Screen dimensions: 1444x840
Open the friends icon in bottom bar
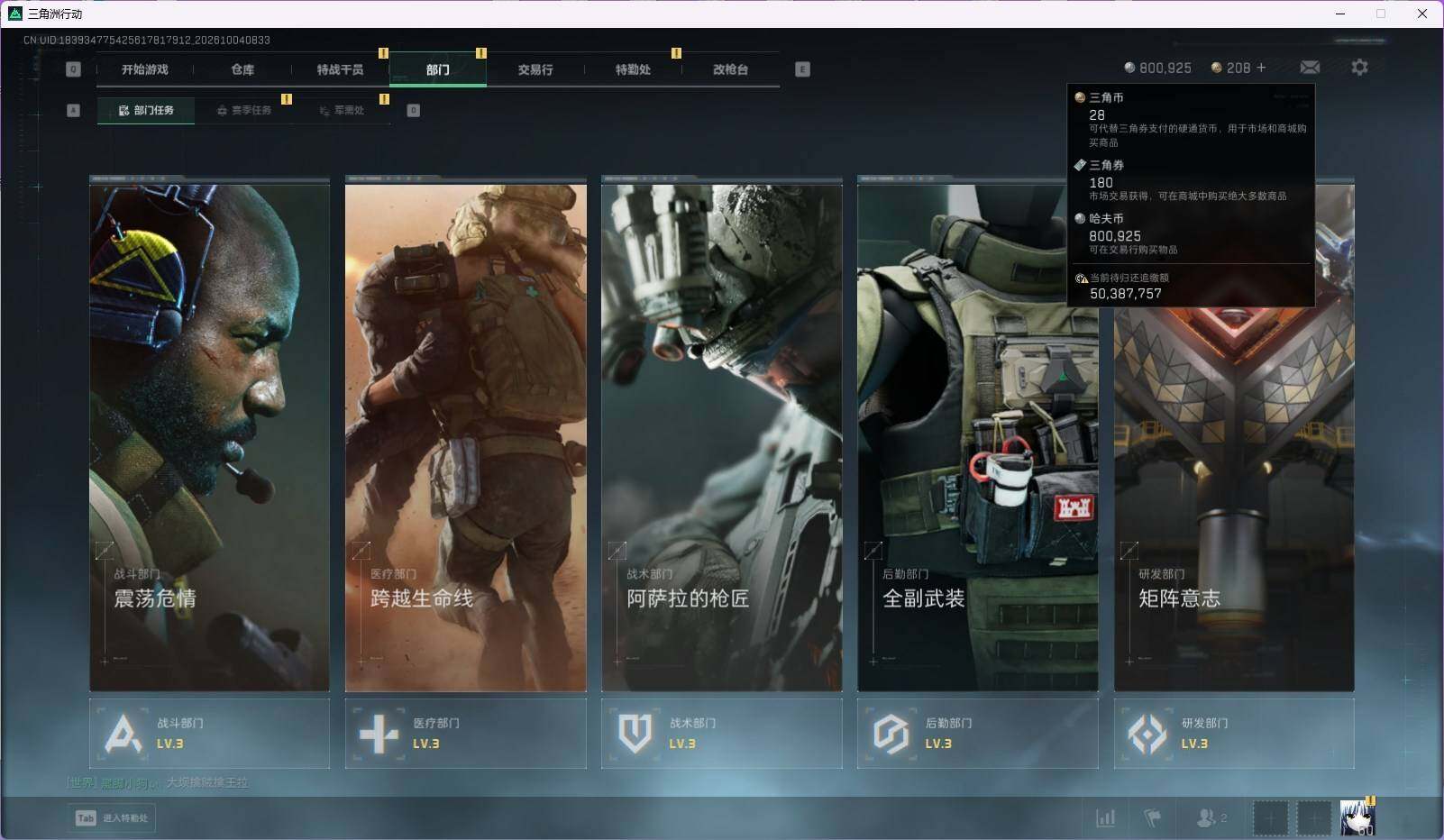click(1211, 817)
